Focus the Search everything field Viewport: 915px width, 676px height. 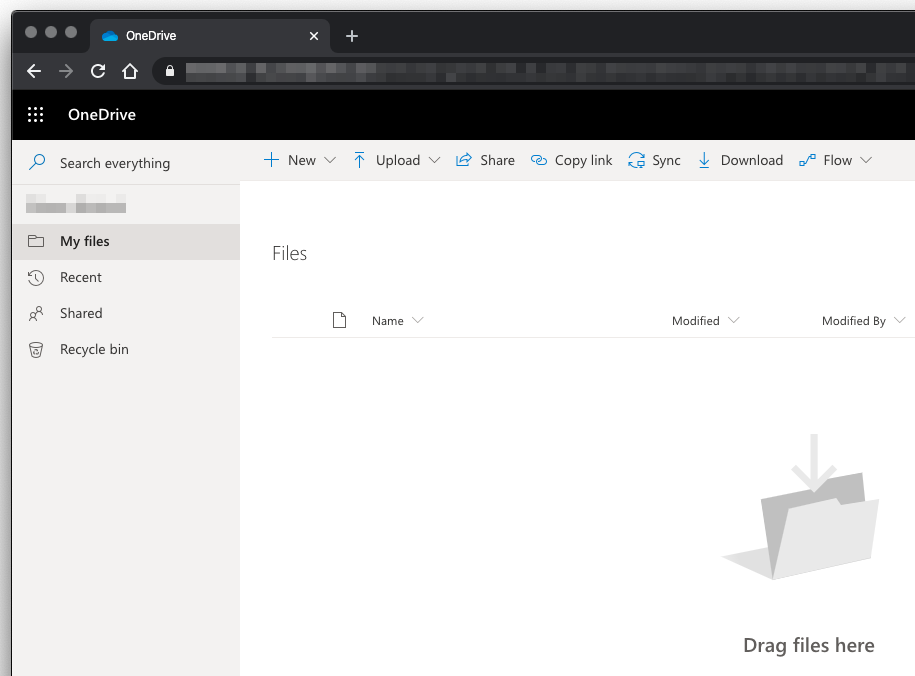point(127,163)
